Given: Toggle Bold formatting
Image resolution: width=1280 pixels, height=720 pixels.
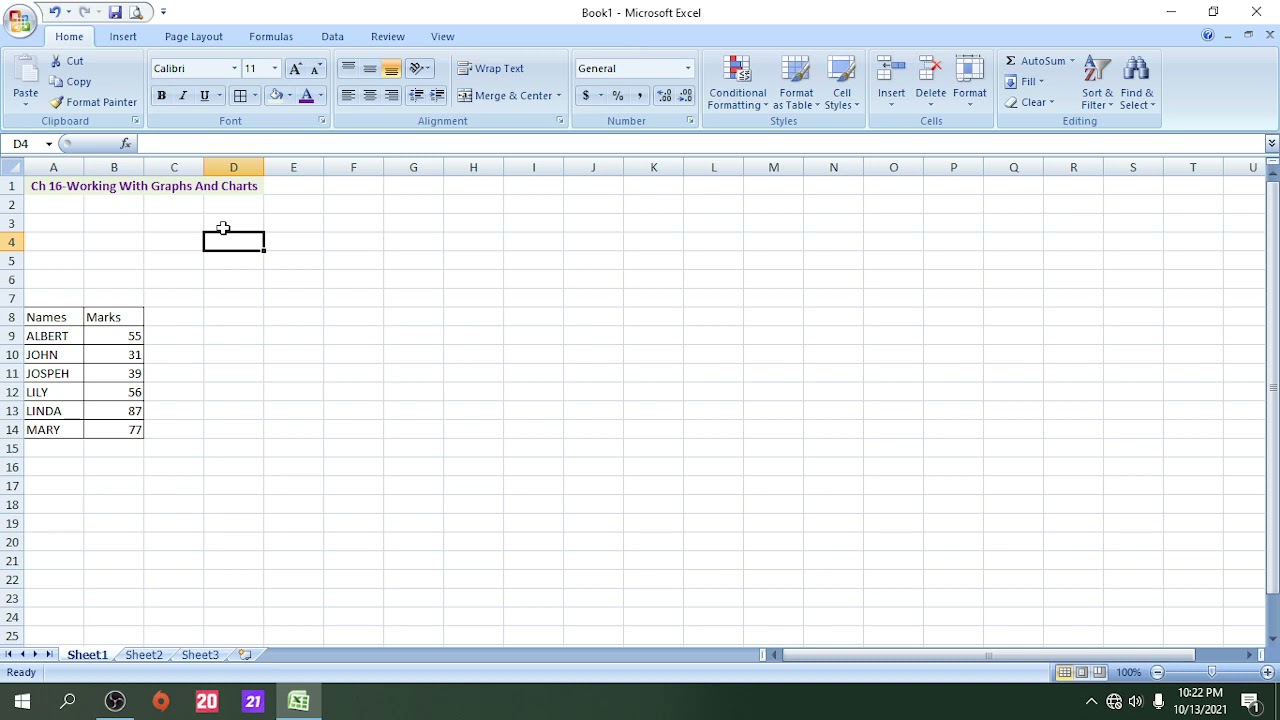Looking at the screenshot, I should [x=161, y=95].
